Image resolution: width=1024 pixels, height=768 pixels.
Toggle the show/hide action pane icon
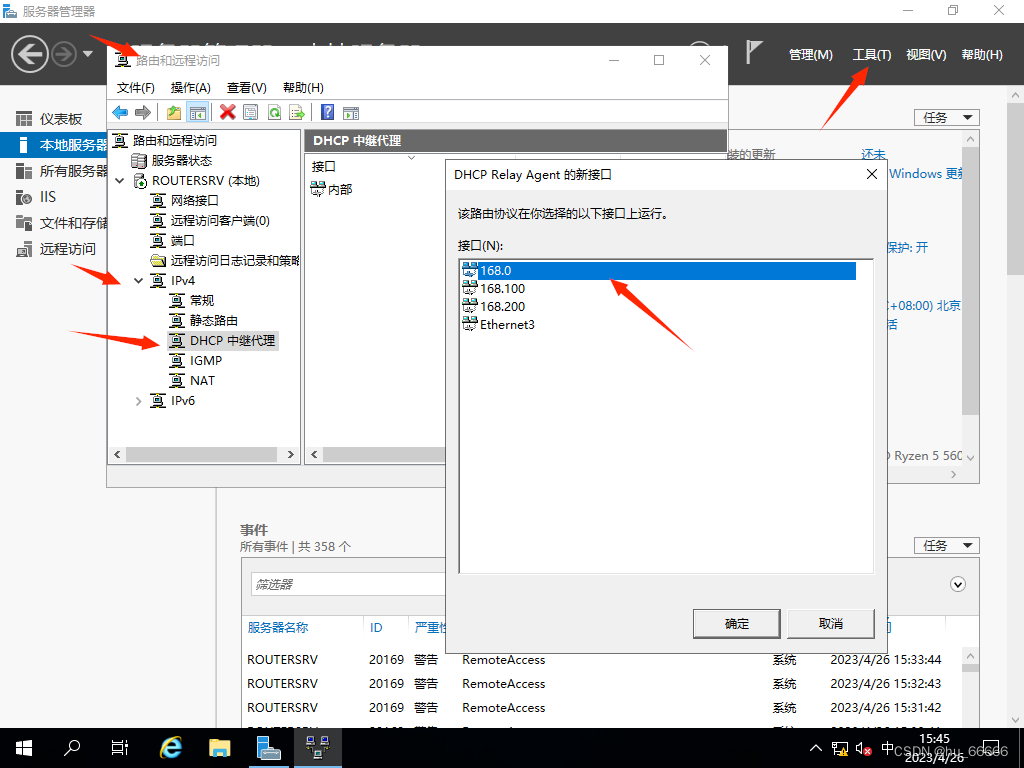[x=351, y=112]
